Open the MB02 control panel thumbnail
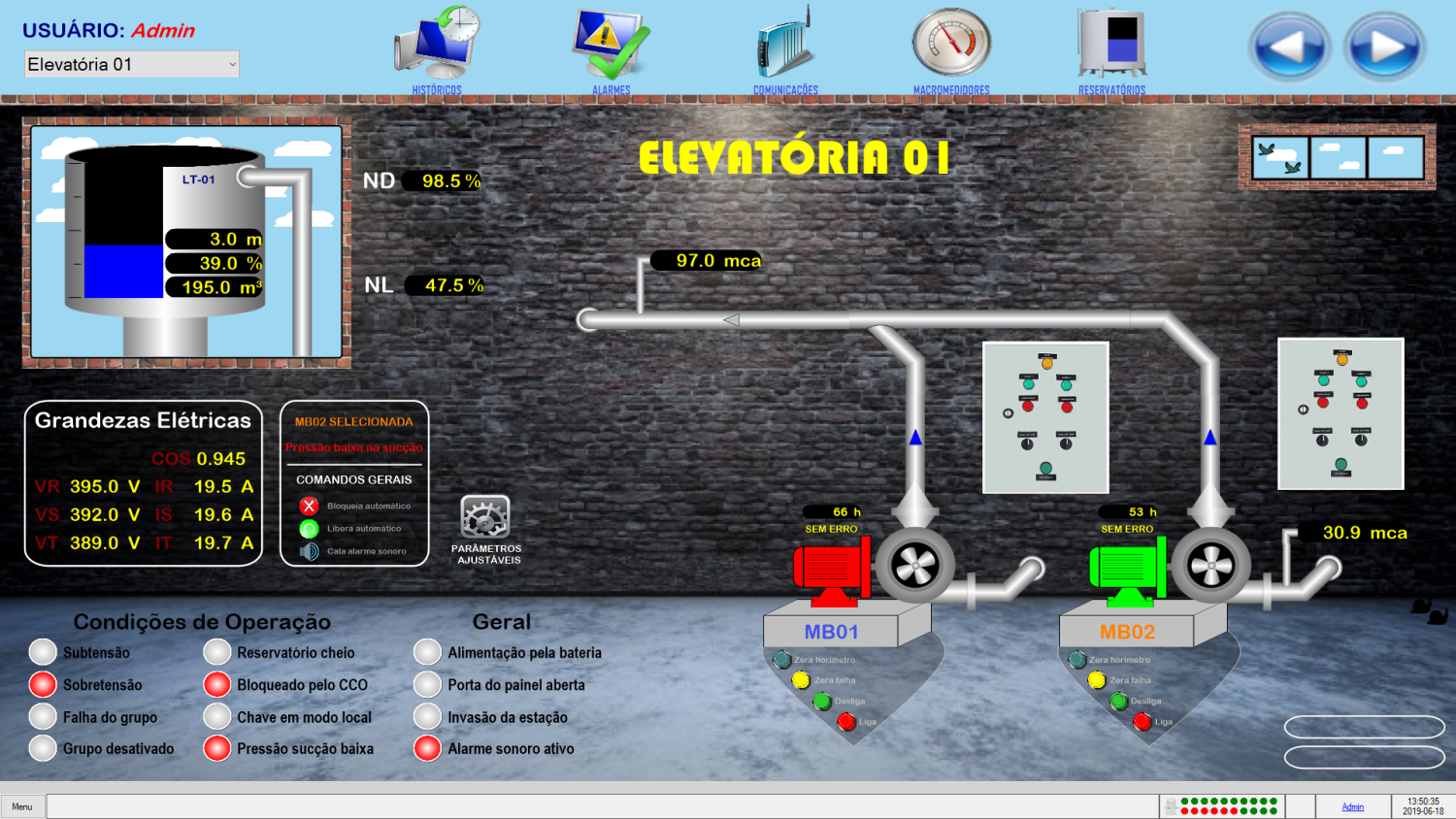 pos(1340,413)
